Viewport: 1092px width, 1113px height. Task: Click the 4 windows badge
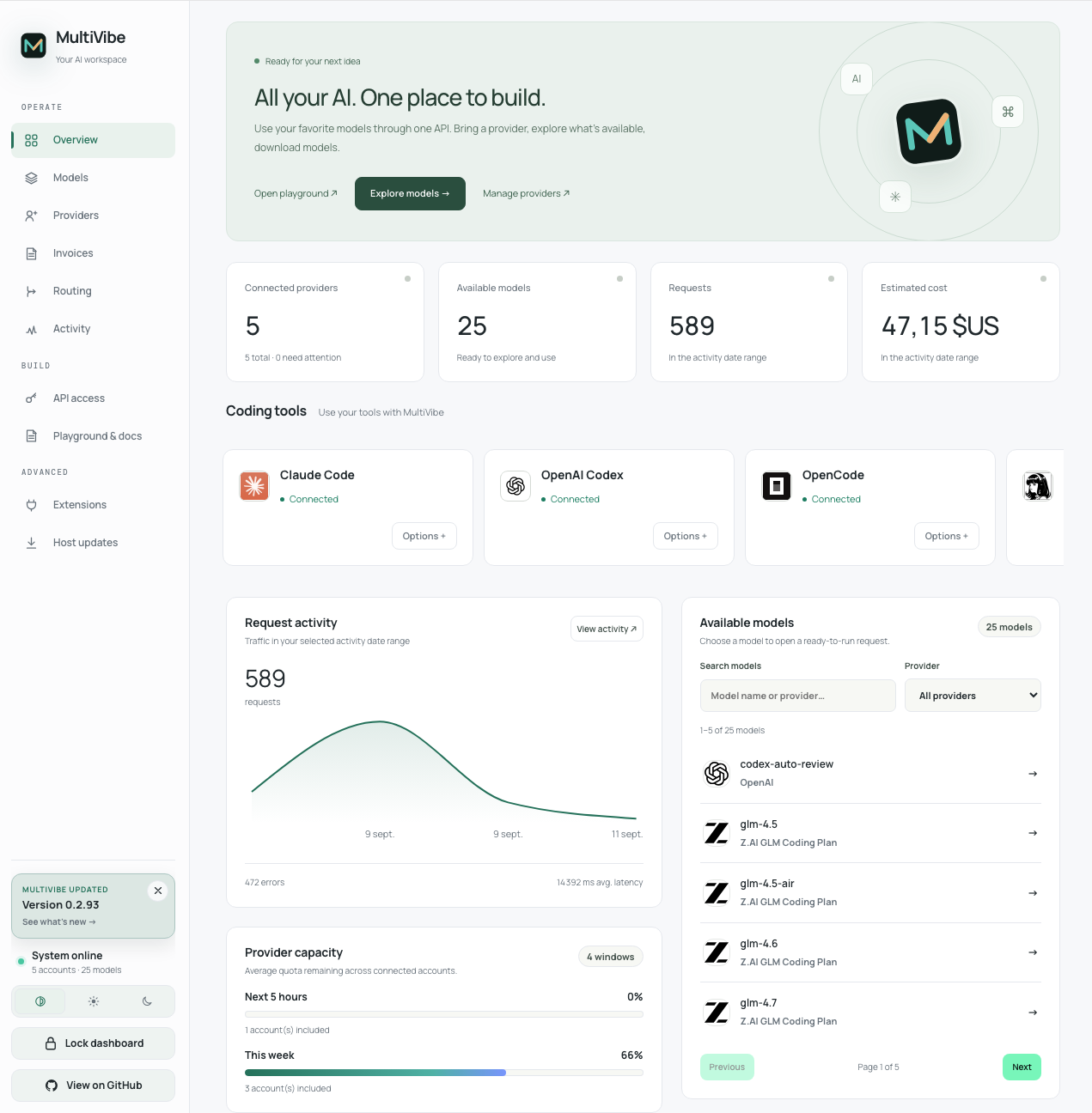coord(611,957)
